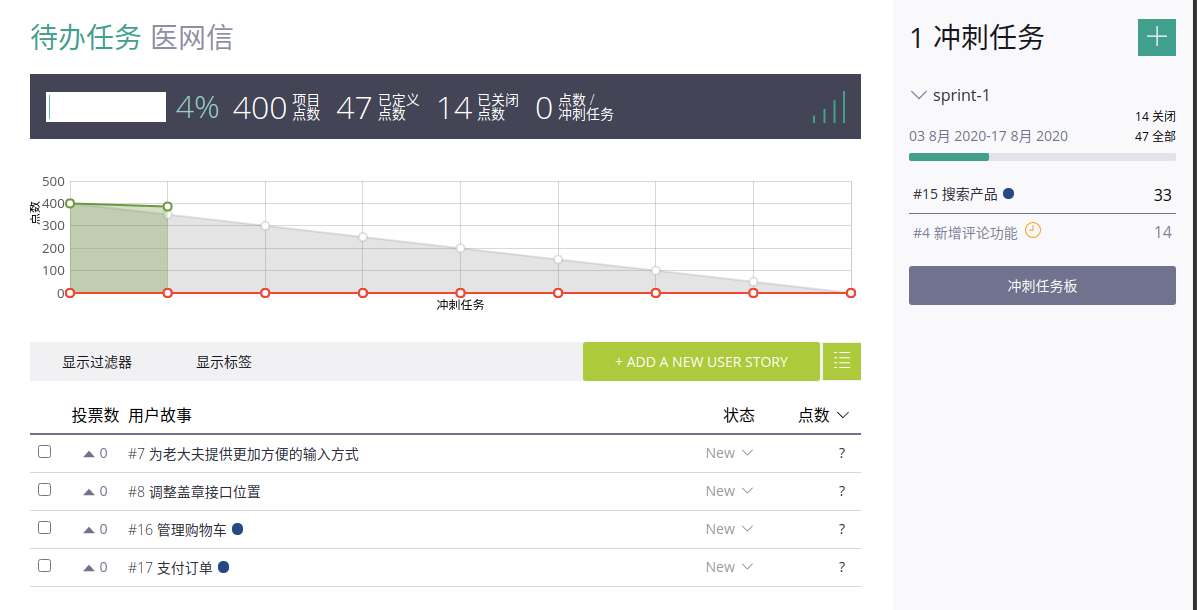The height and width of the screenshot is (610, 1197).
Task: Upvote user story #17 arrow
Action: [x=89, y=568]
